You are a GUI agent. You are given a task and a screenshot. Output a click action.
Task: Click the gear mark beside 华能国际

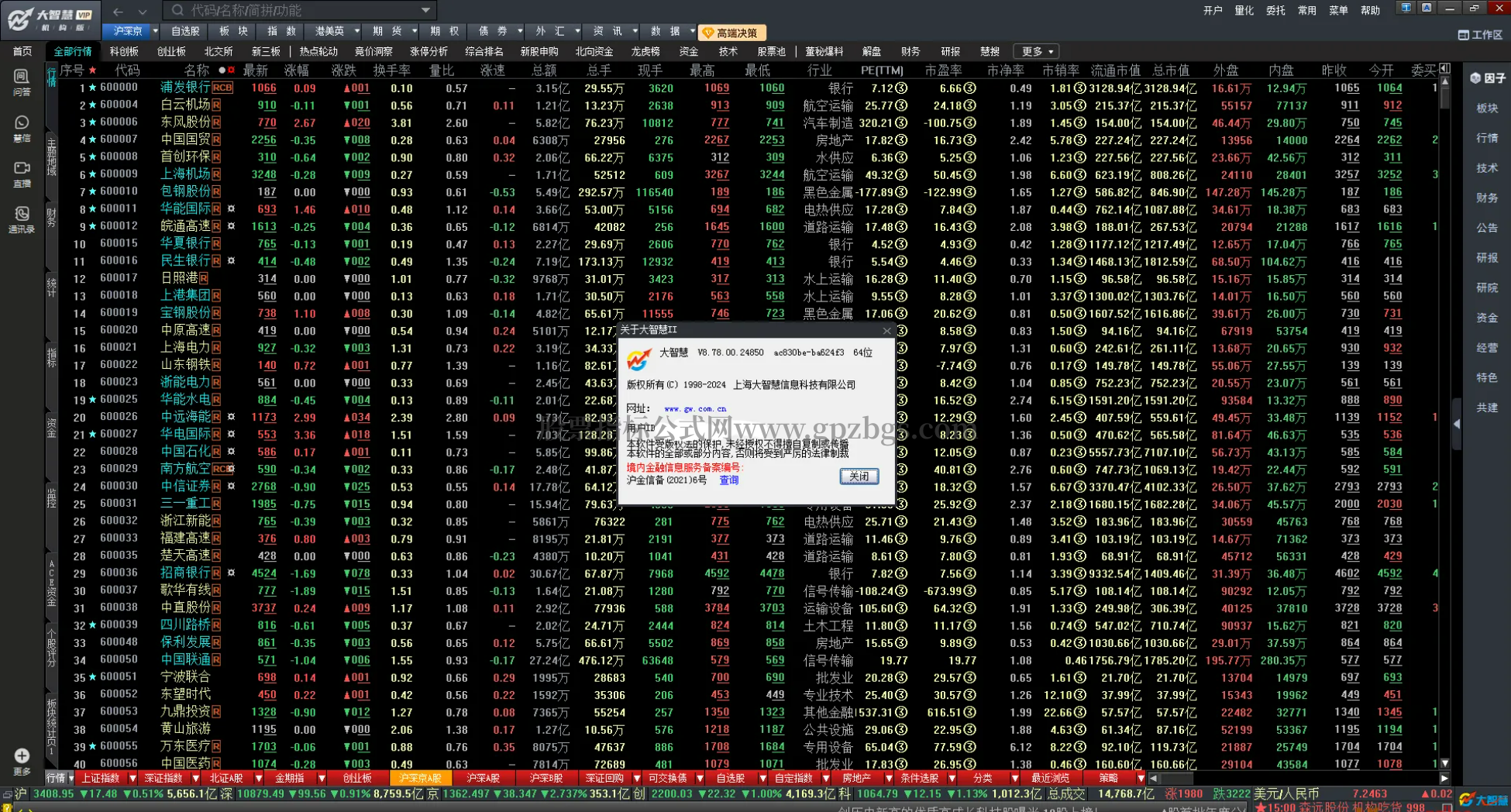[231, 209]
